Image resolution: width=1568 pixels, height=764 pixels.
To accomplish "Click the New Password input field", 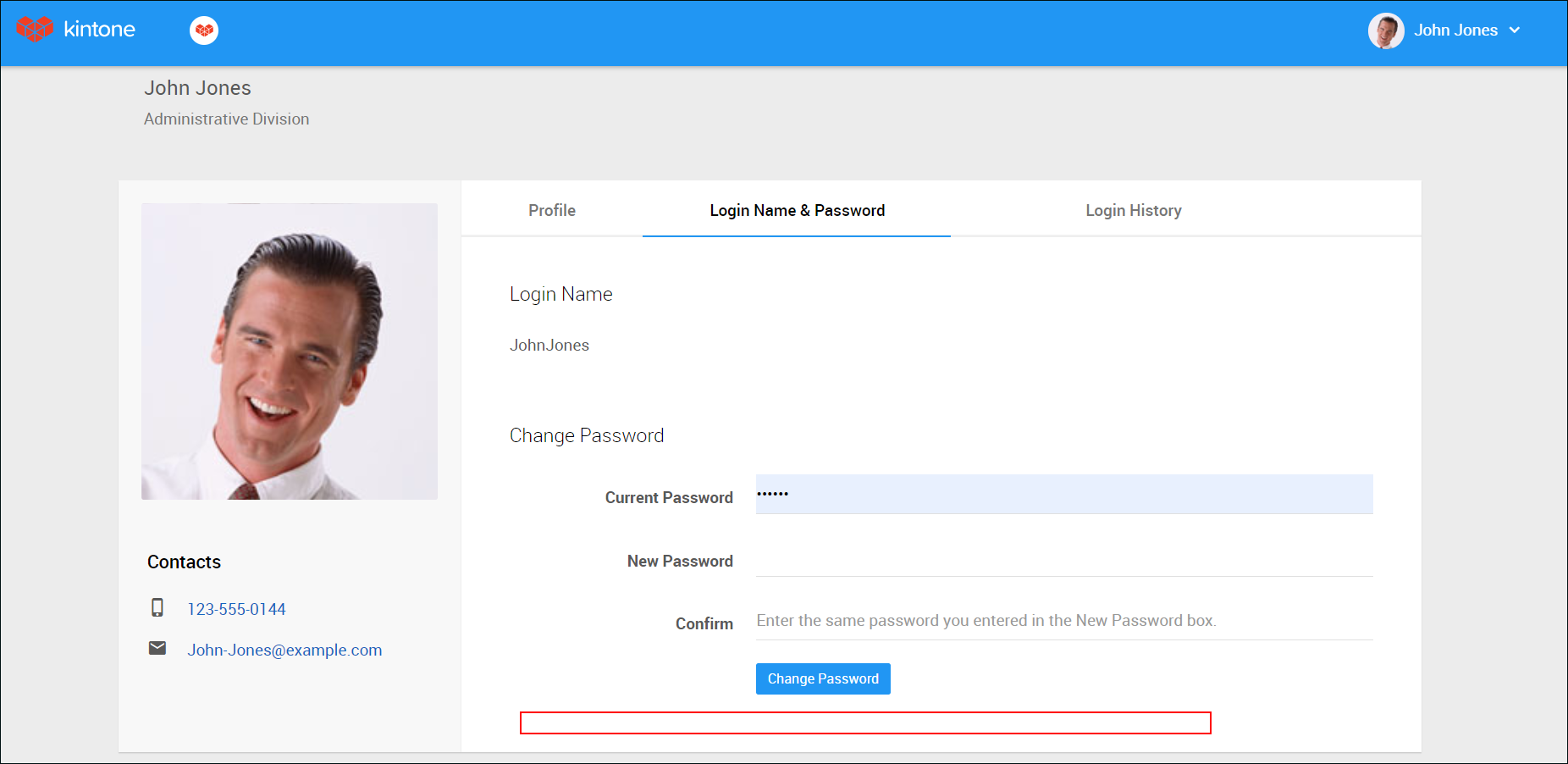I will pos(1063,560).
